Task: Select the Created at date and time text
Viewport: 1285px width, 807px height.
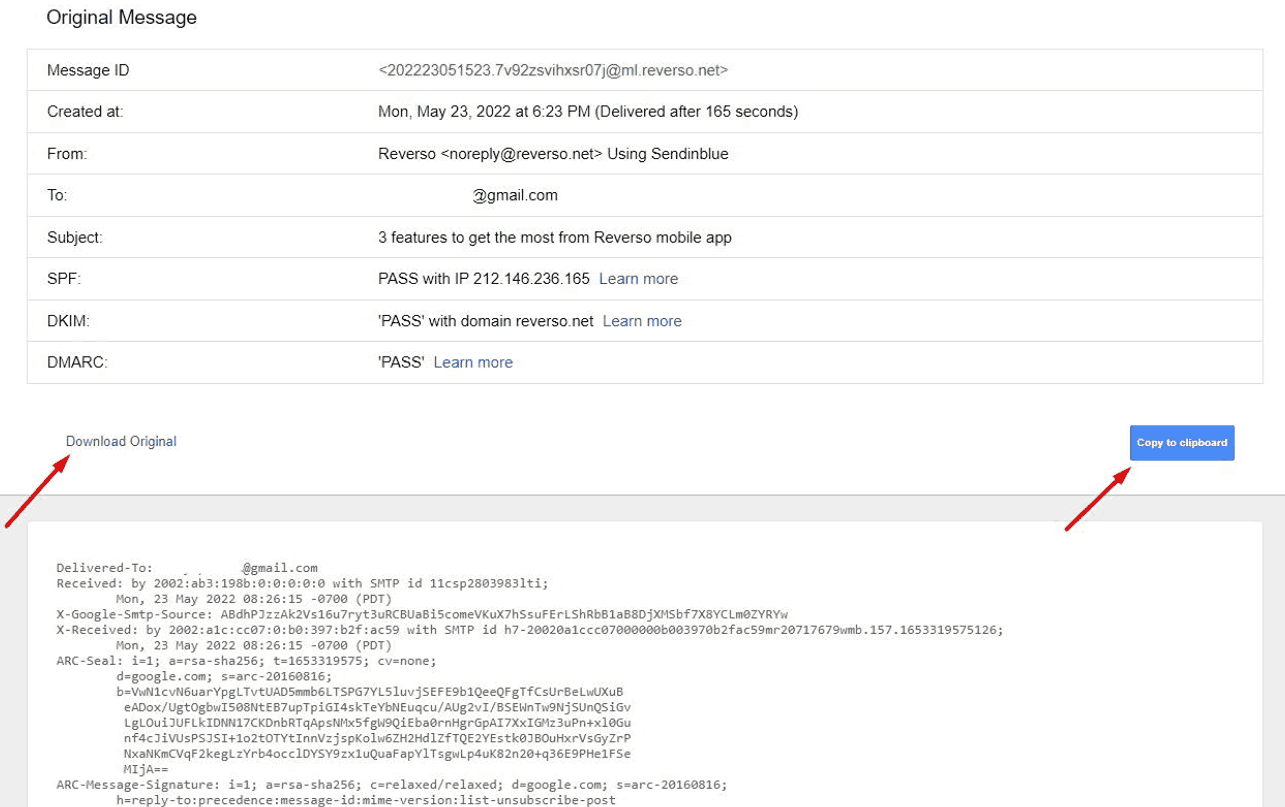Action: click(588, 112)
